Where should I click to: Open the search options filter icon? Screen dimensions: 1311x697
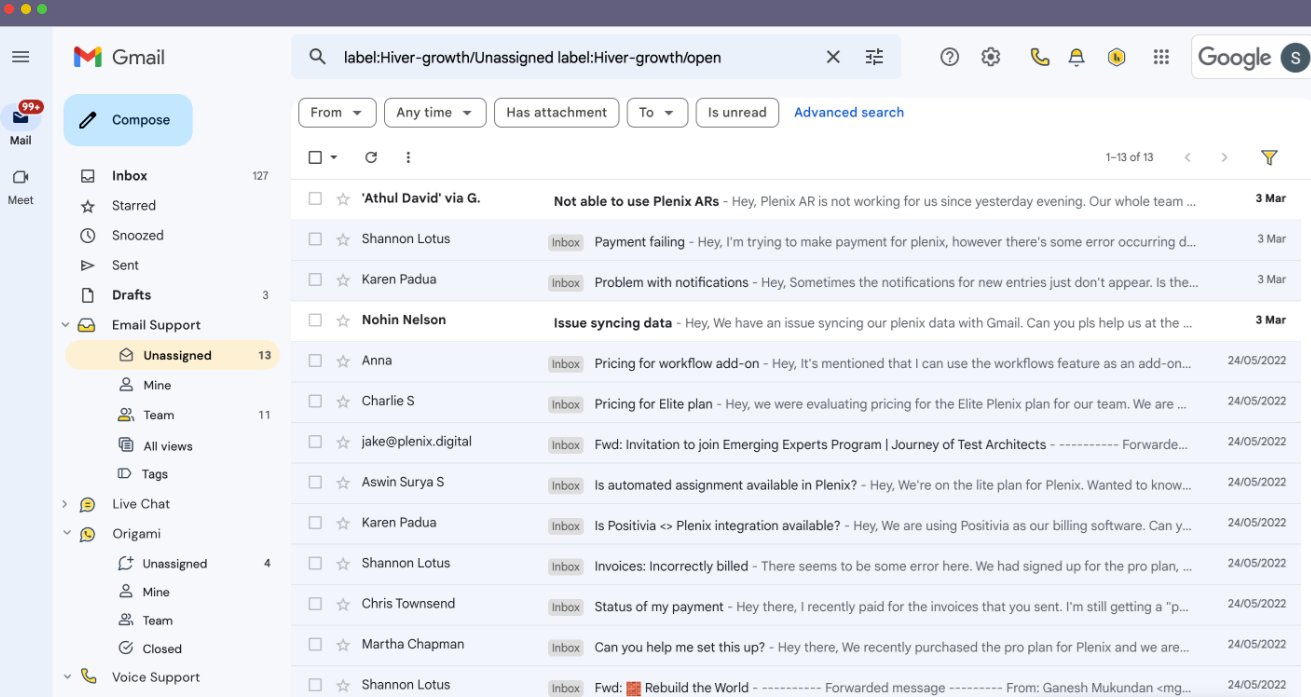coord(874,57)
